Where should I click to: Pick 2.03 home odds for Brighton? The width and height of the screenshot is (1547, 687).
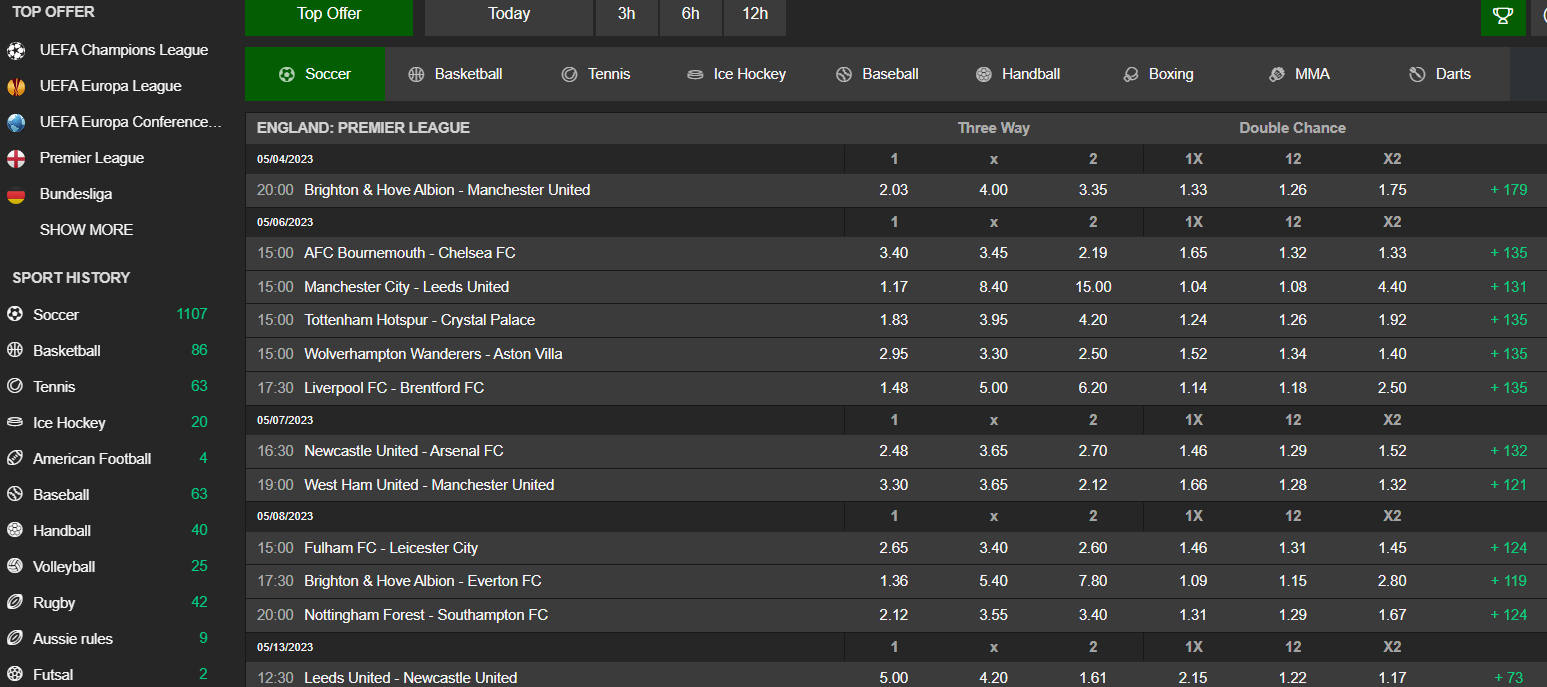[x=893, y=190]
